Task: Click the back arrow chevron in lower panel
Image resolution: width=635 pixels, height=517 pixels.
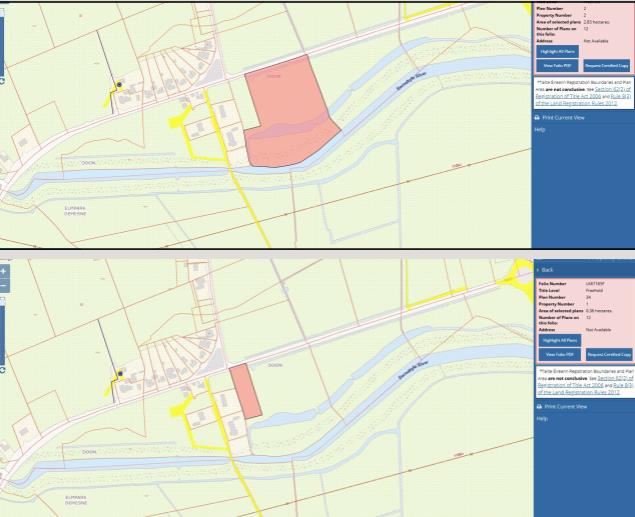Action: pyautogui.click(x=540, y=270)
